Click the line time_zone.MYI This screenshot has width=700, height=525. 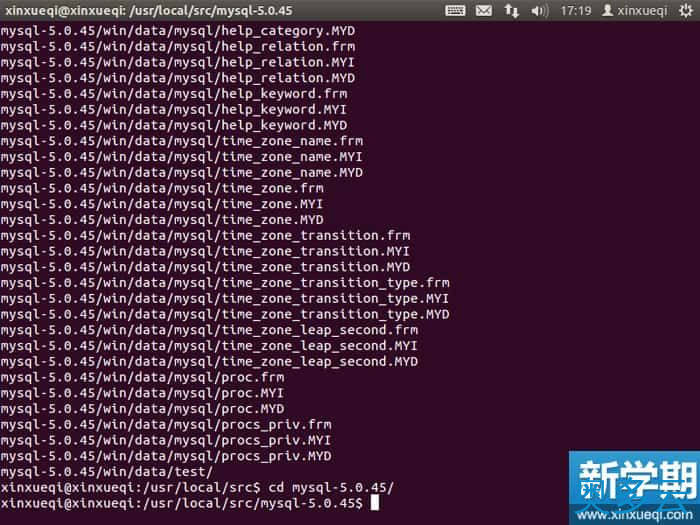[x=162, y=204]
